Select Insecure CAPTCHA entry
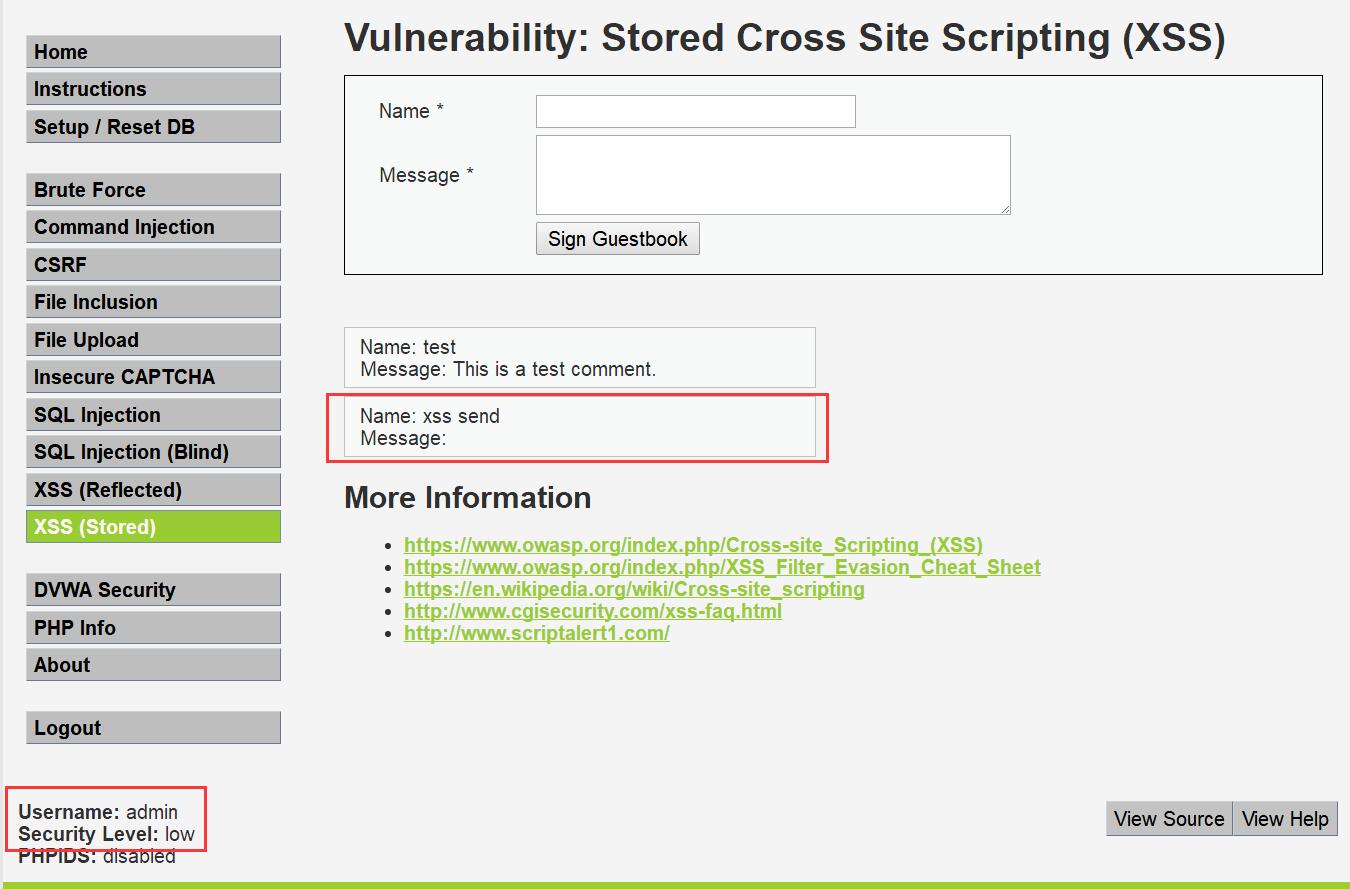 pyautogui.click(x=153, y=377)
